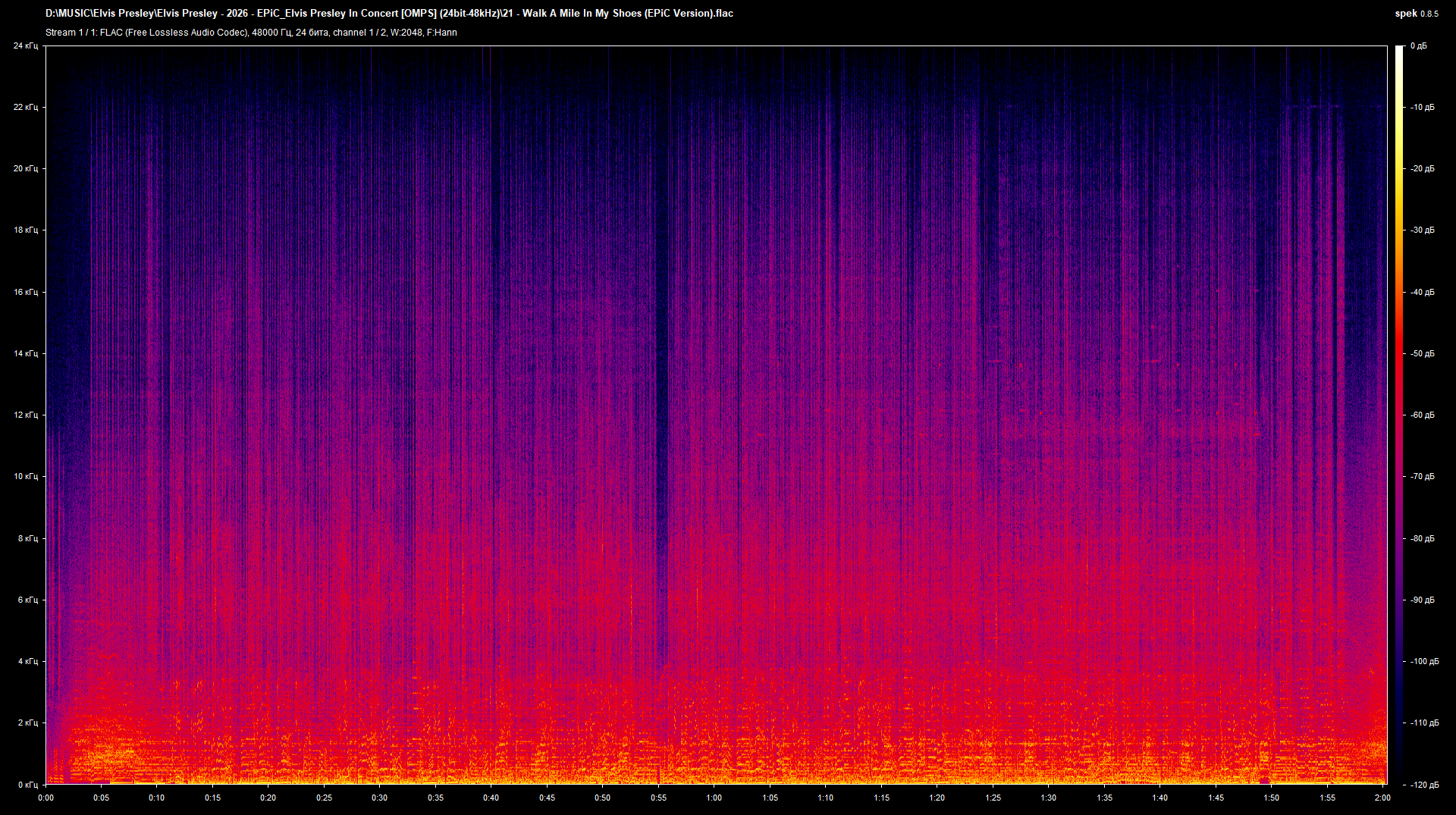Click the -50 дБ level label
This screenshot has width=1456, height=815.
1423,353
